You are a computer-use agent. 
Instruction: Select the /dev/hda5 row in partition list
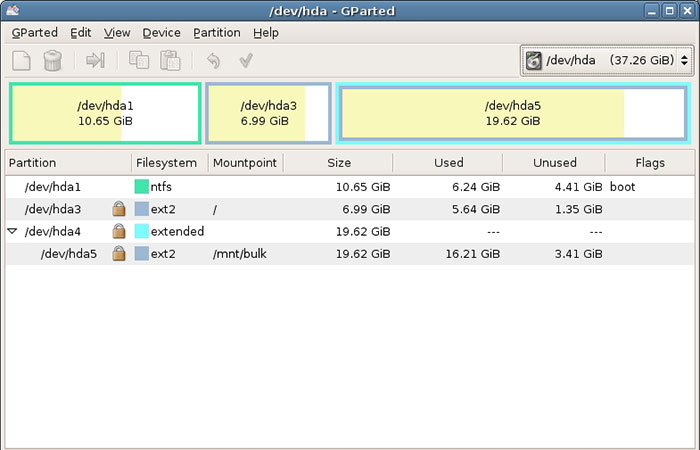point(350,254)
